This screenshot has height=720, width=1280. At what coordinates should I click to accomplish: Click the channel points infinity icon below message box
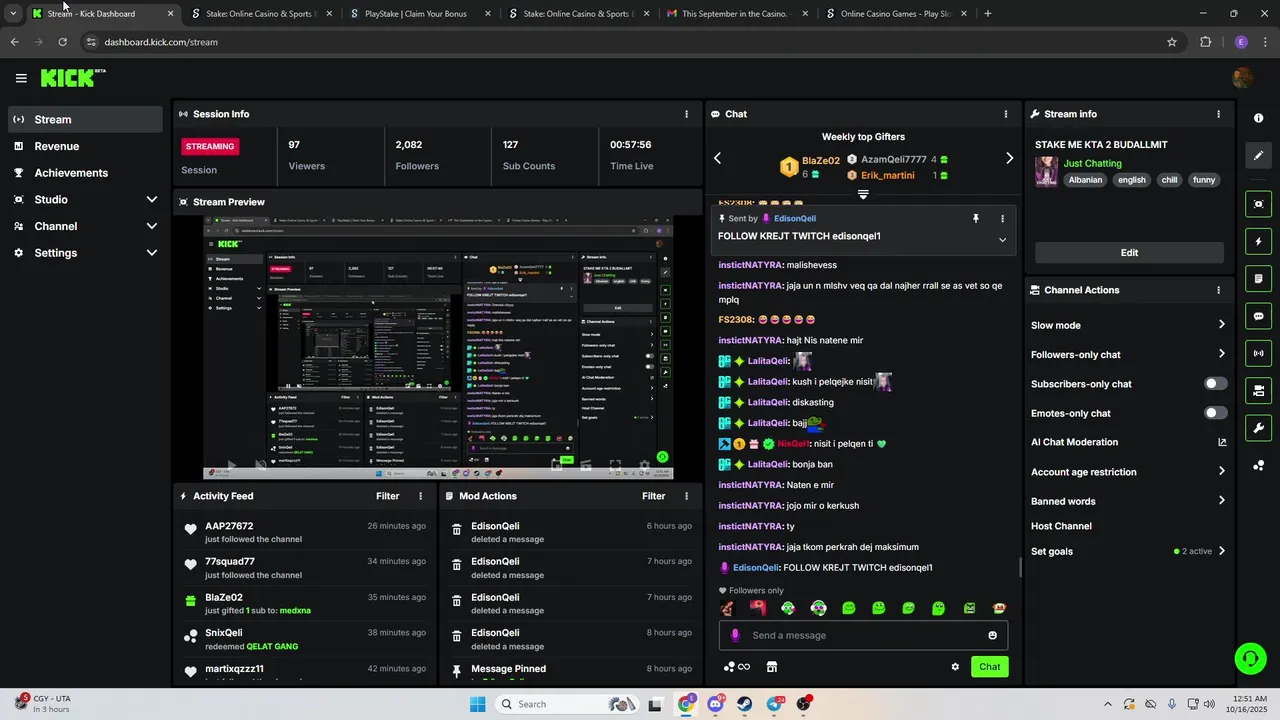(x=737, y=667)
